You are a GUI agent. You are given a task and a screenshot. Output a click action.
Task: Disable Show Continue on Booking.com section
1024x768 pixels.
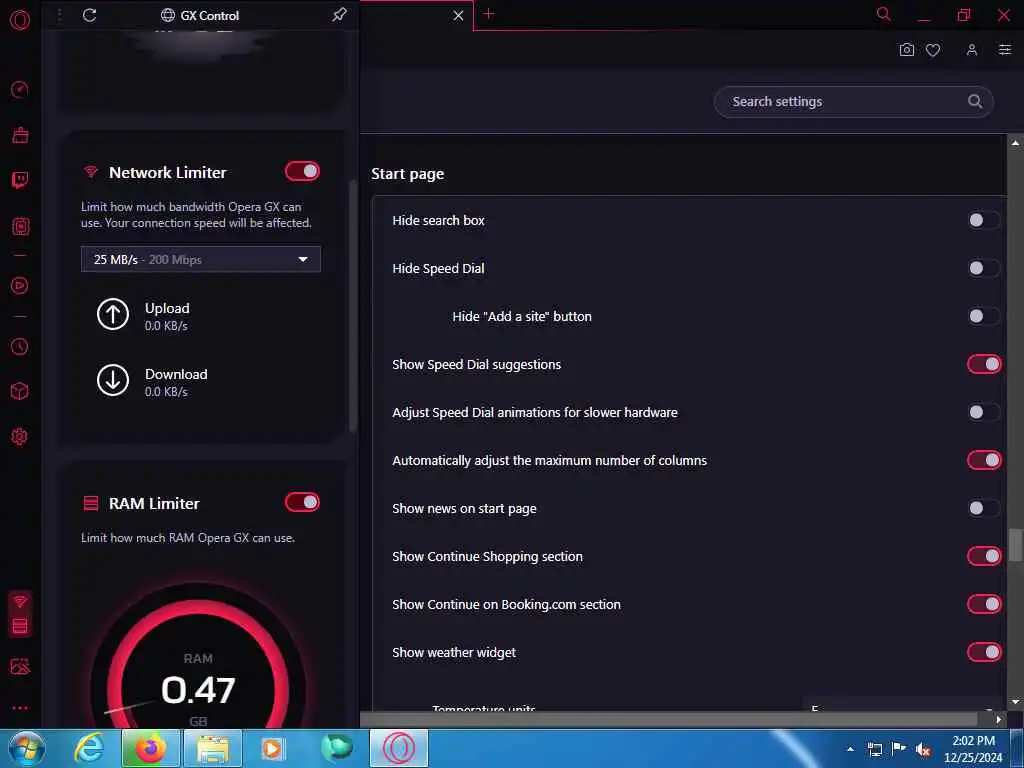click(984, 604)
